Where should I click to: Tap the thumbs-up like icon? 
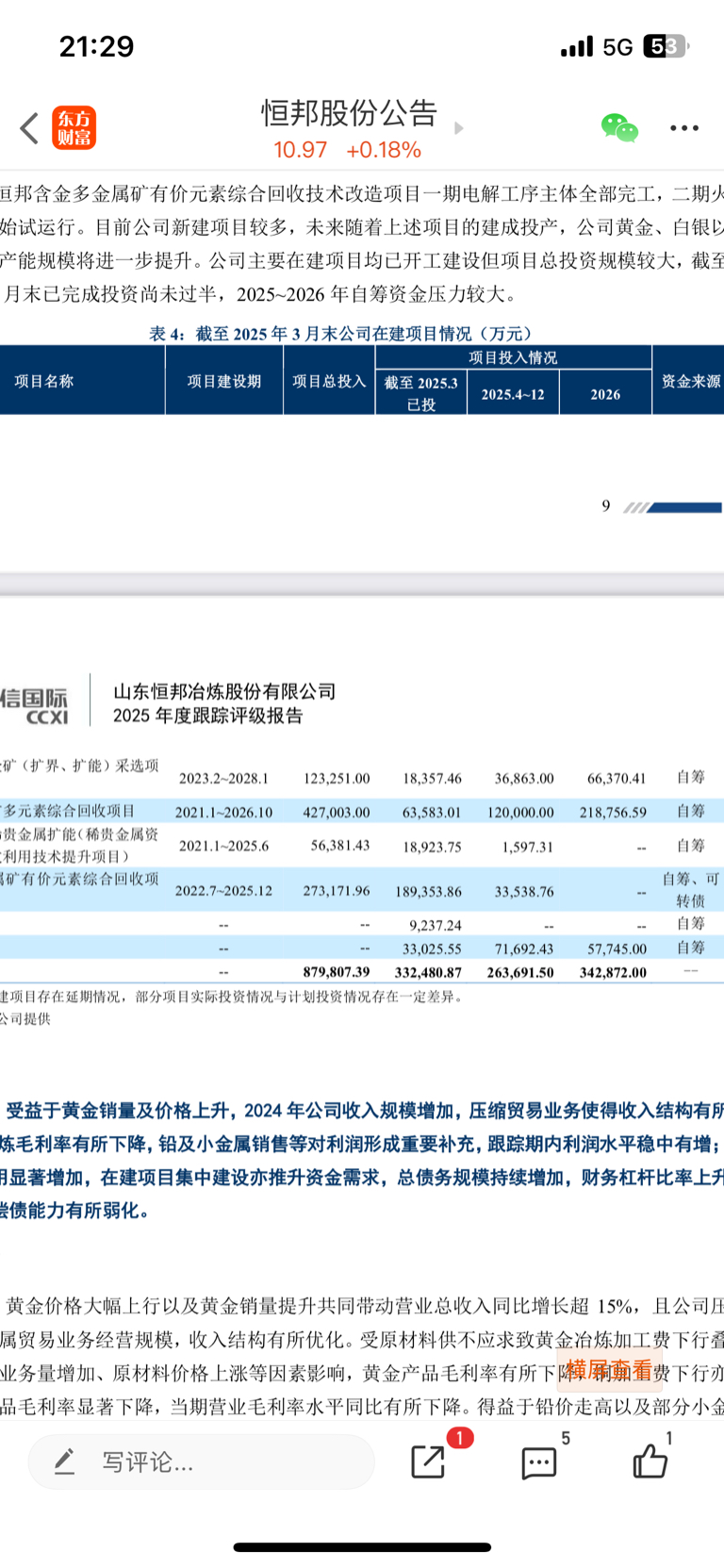coord(650,1461)
